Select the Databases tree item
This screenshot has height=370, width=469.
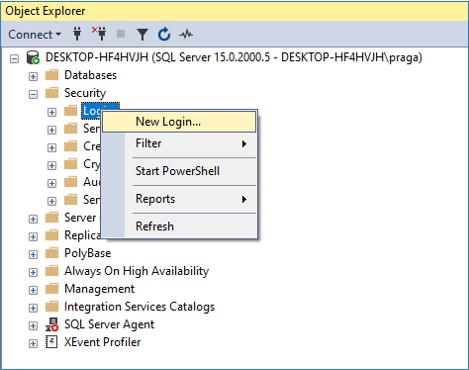point(90,75)
